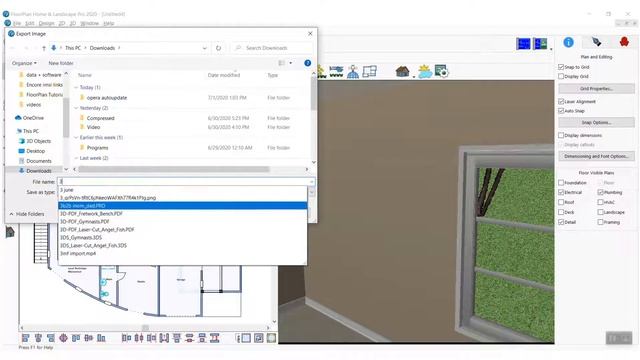Click the dialog help question mark icon
This screenshot has height=360, width=640.
click(308, 63)
